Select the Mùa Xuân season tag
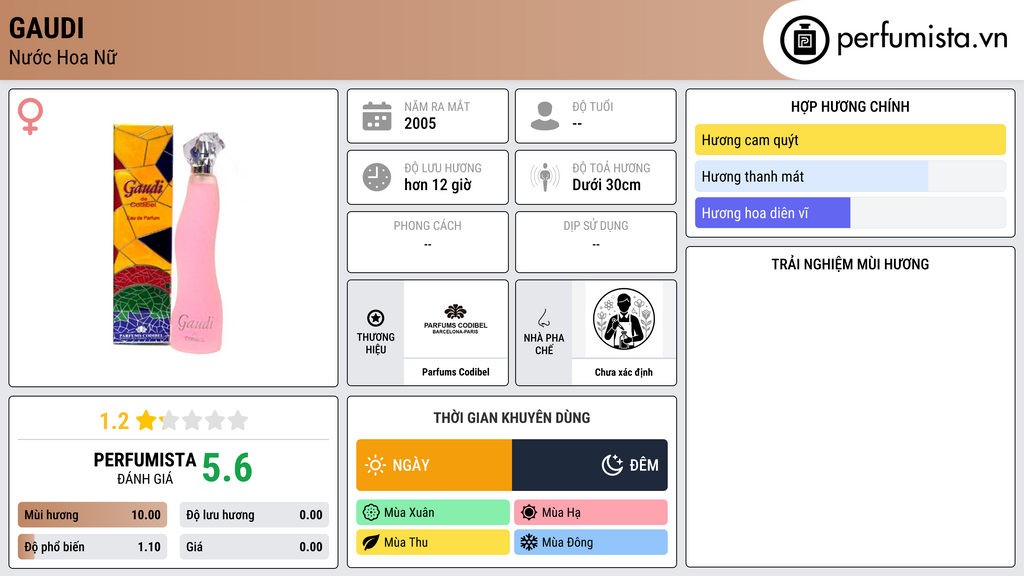The height and width of the screenshot is (576, 1024). (x=433, y=513)
